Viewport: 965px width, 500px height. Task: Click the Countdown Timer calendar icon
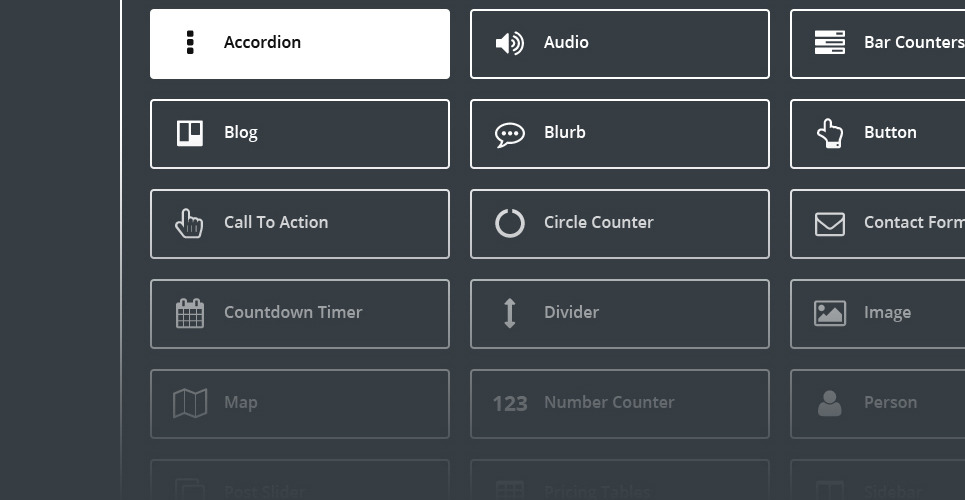pyautogui.click(x=190, y=313)
